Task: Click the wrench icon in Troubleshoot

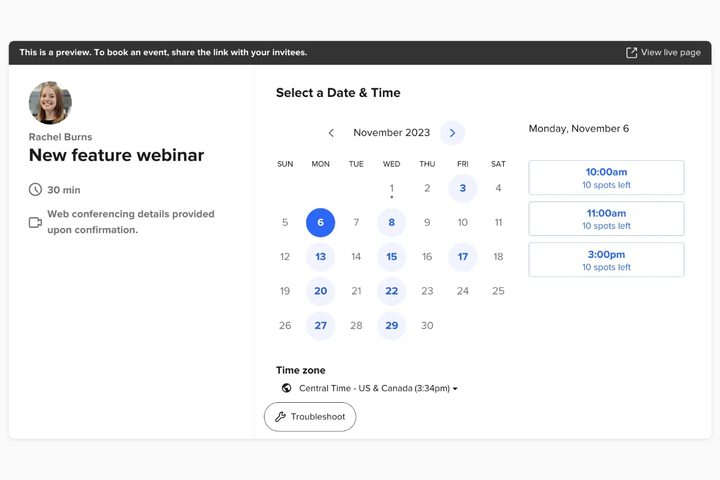Action: point(280,417)
